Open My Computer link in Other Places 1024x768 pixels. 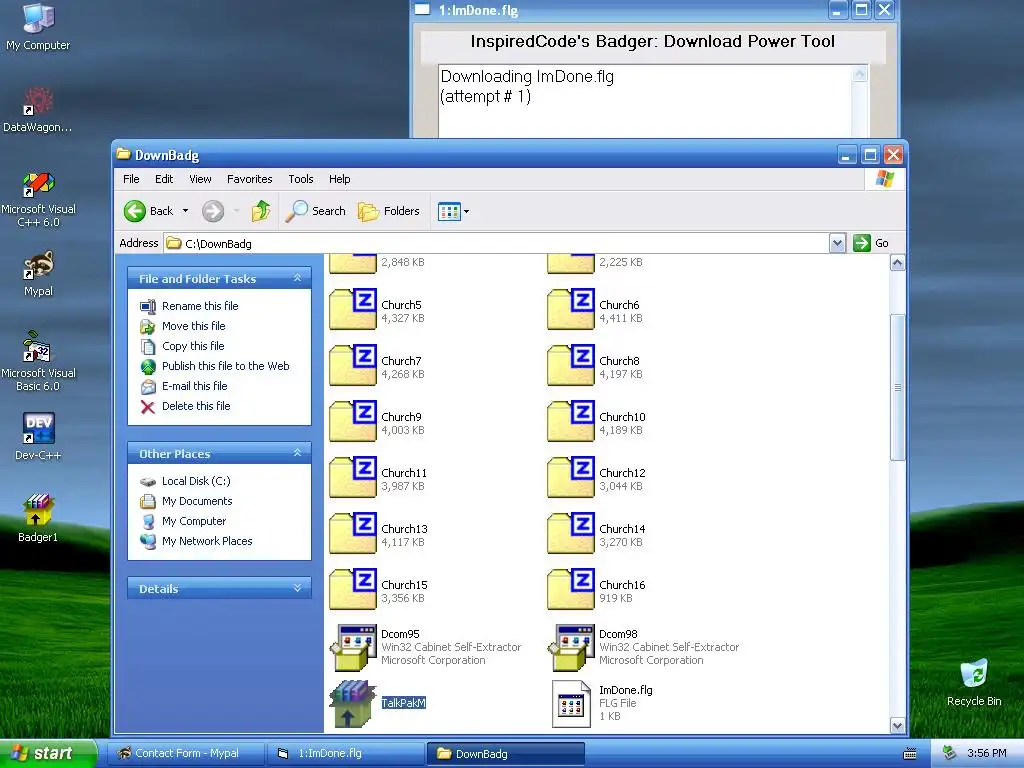tap(194, 521)
